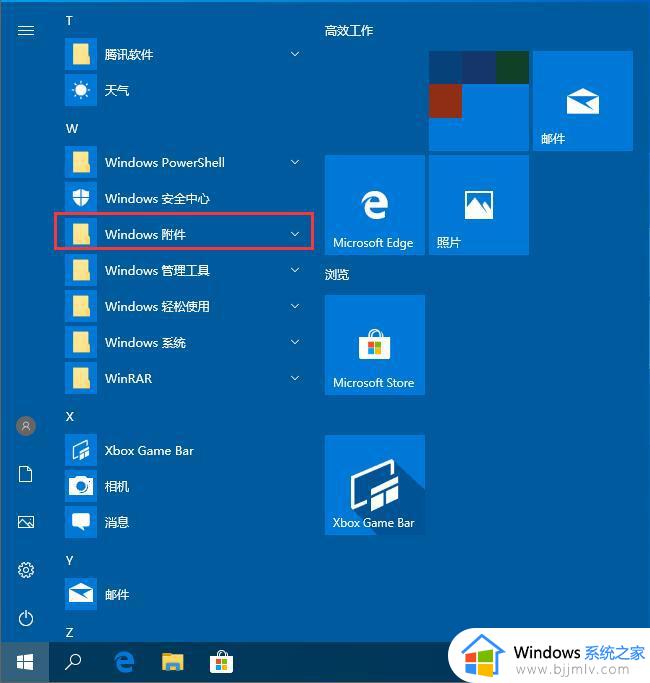Expand the Windows 附件 chevron
Screen dimensions: 650x683
tap(295, 234)
